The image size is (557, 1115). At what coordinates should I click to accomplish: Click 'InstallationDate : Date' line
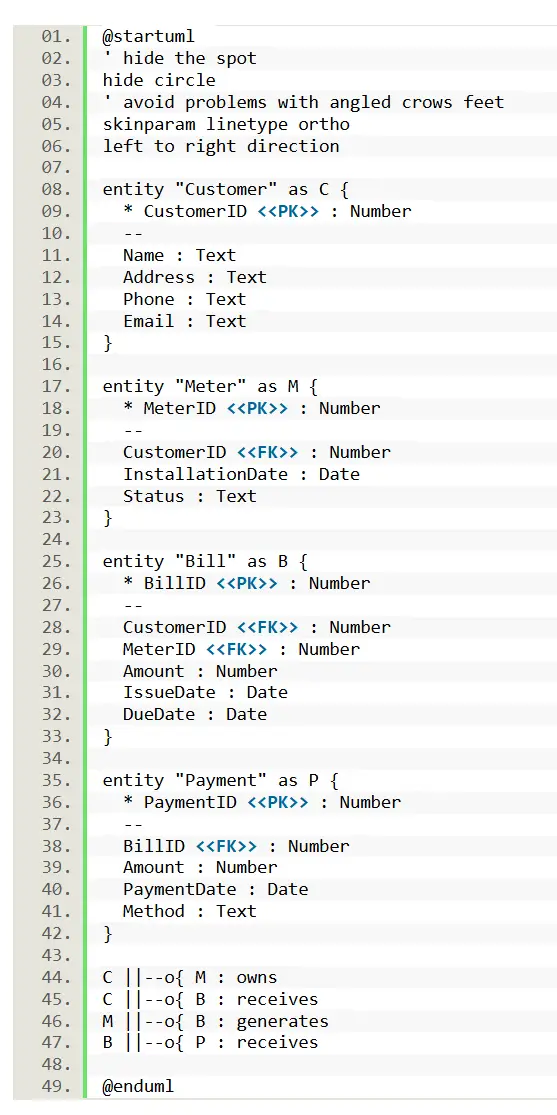point(242,474)
